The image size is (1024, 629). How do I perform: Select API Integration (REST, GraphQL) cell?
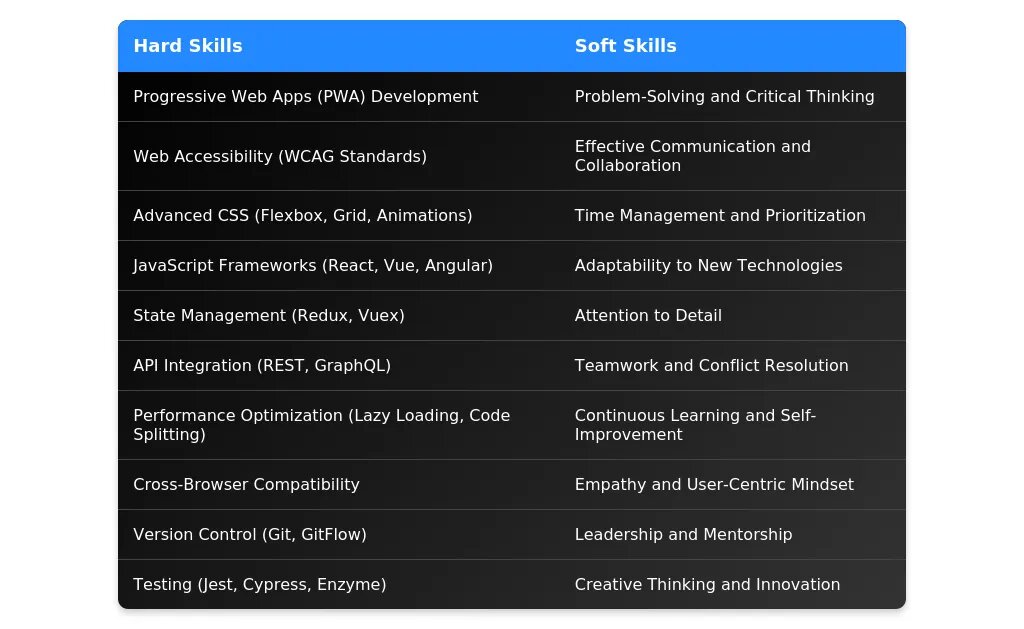(x=262, y=366)
